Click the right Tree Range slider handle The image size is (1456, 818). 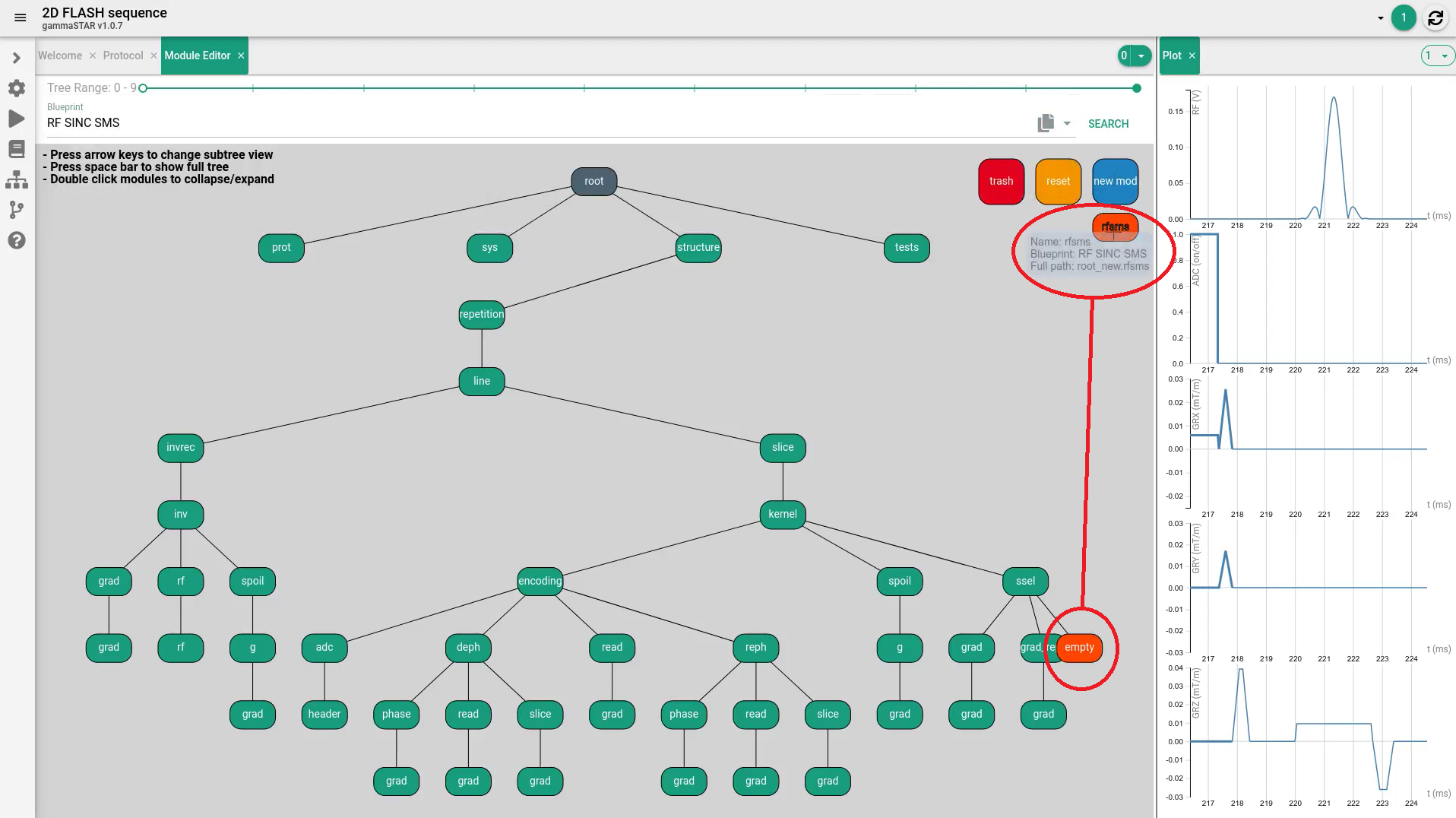(1137, 88)
